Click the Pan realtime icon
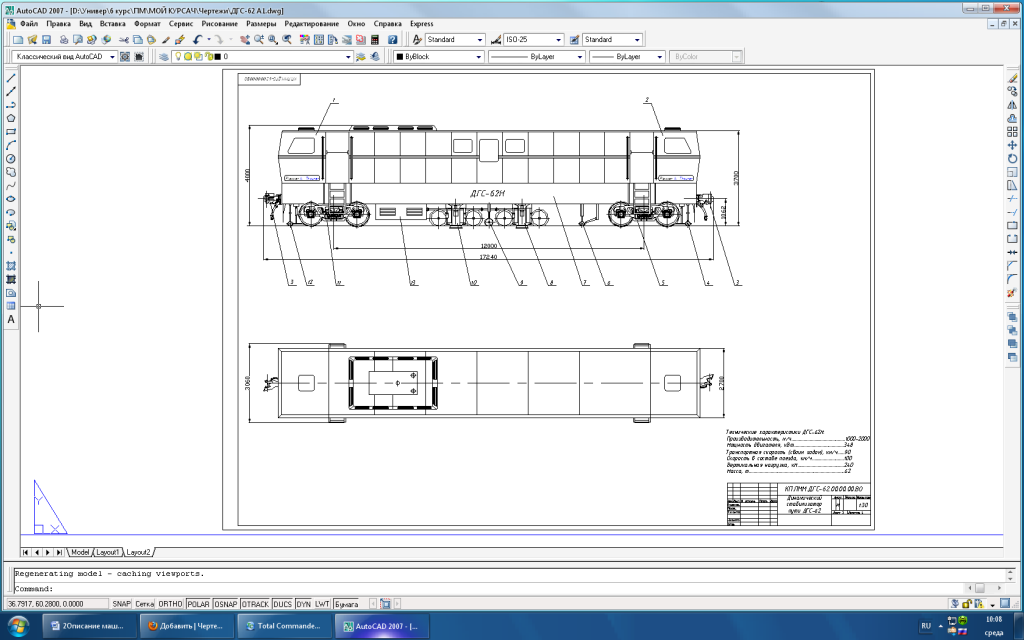1024x640 pixels. [245, 40]
